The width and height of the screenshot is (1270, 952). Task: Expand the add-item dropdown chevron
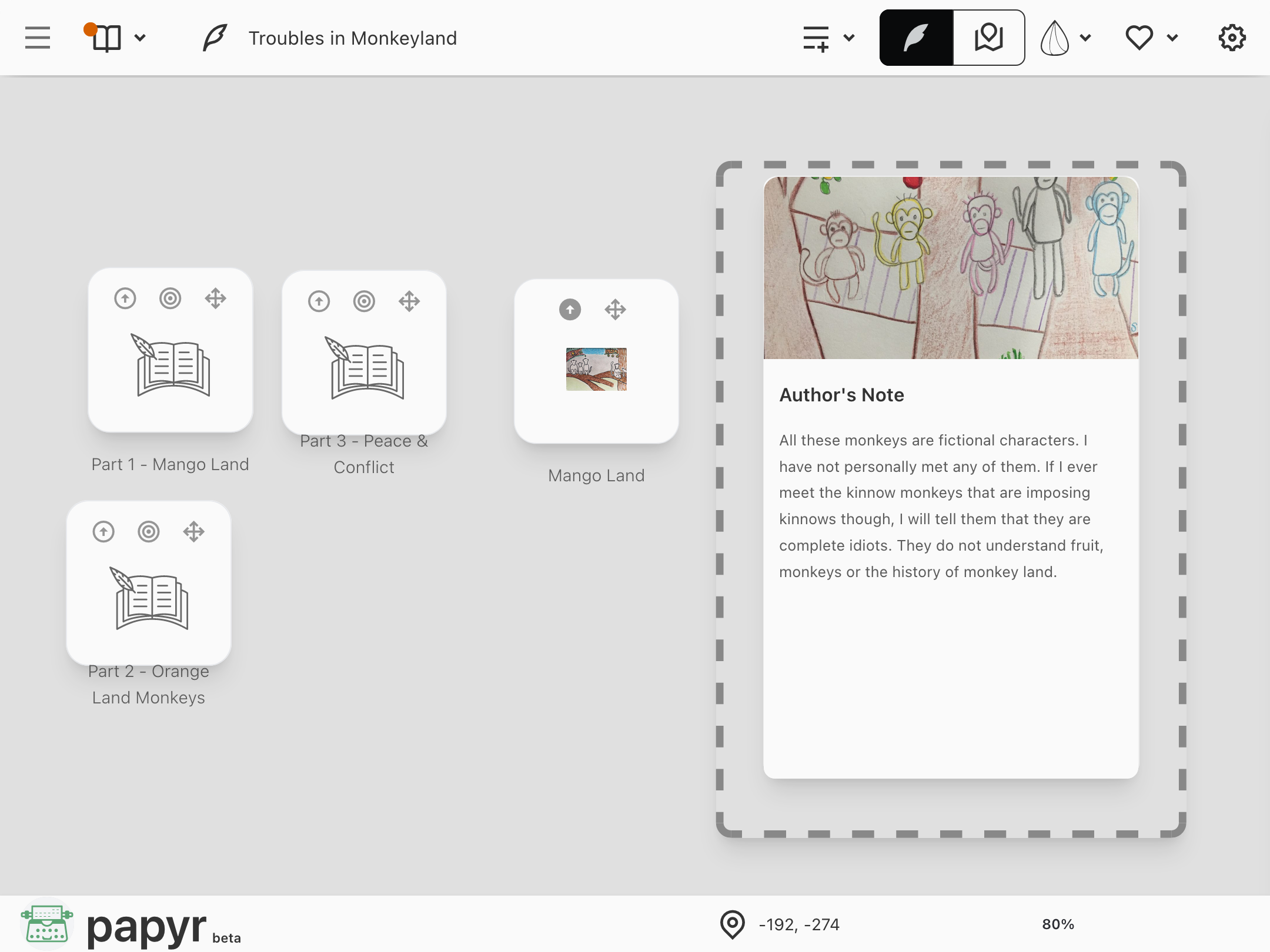848,38
